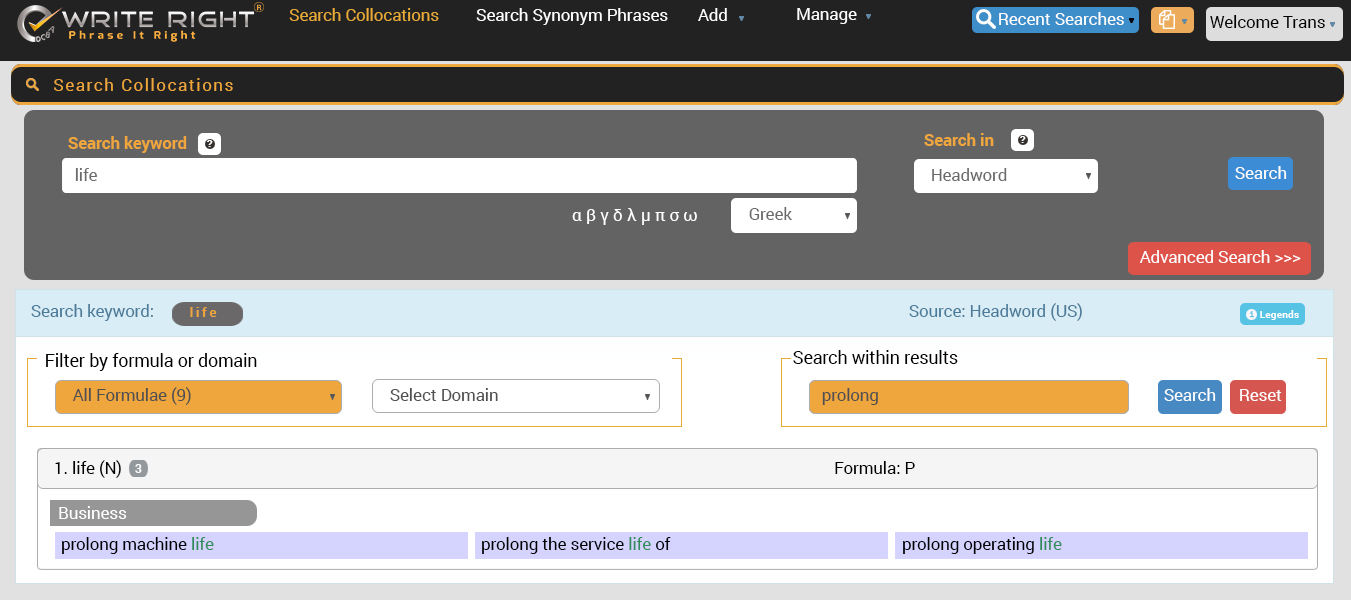Screen dimensions: 1351x600
Task: Click the Search keyword input field
Action: [x=459, y=176]
